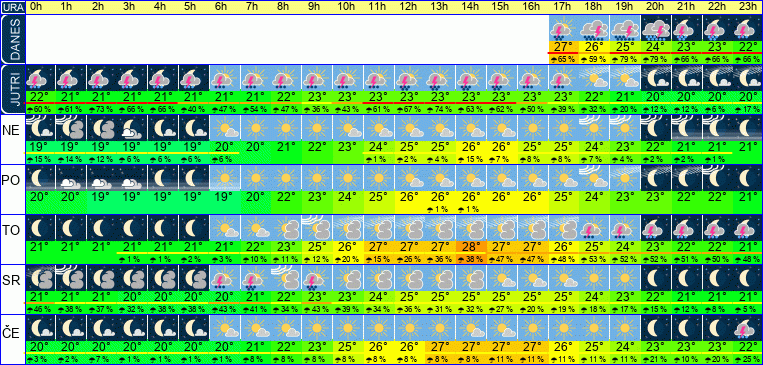Open the JUTRI day tab
This screenshot has height=365, width=763.
(x=13, y=90)
